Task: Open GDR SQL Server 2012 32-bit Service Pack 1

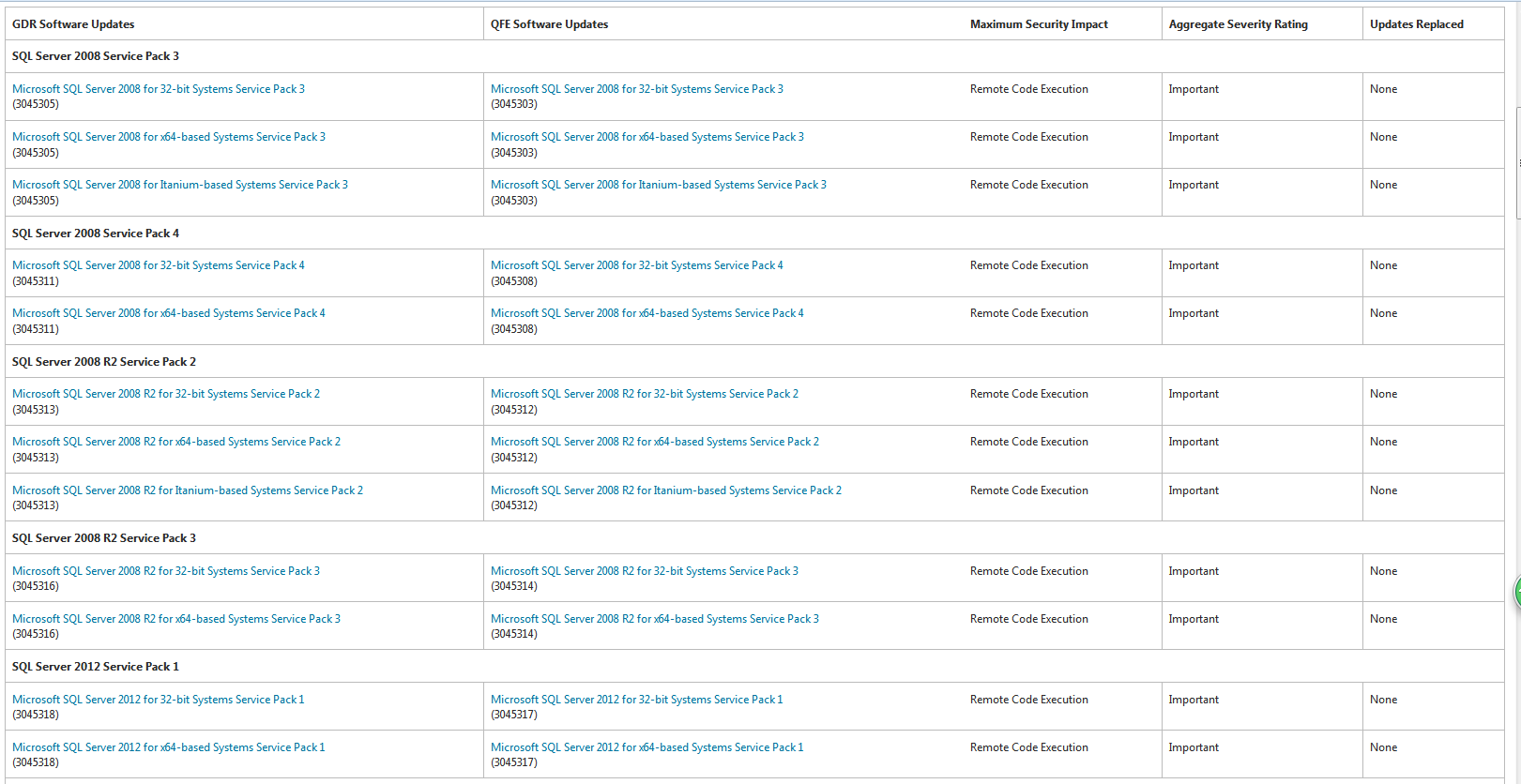Action: 158,700
